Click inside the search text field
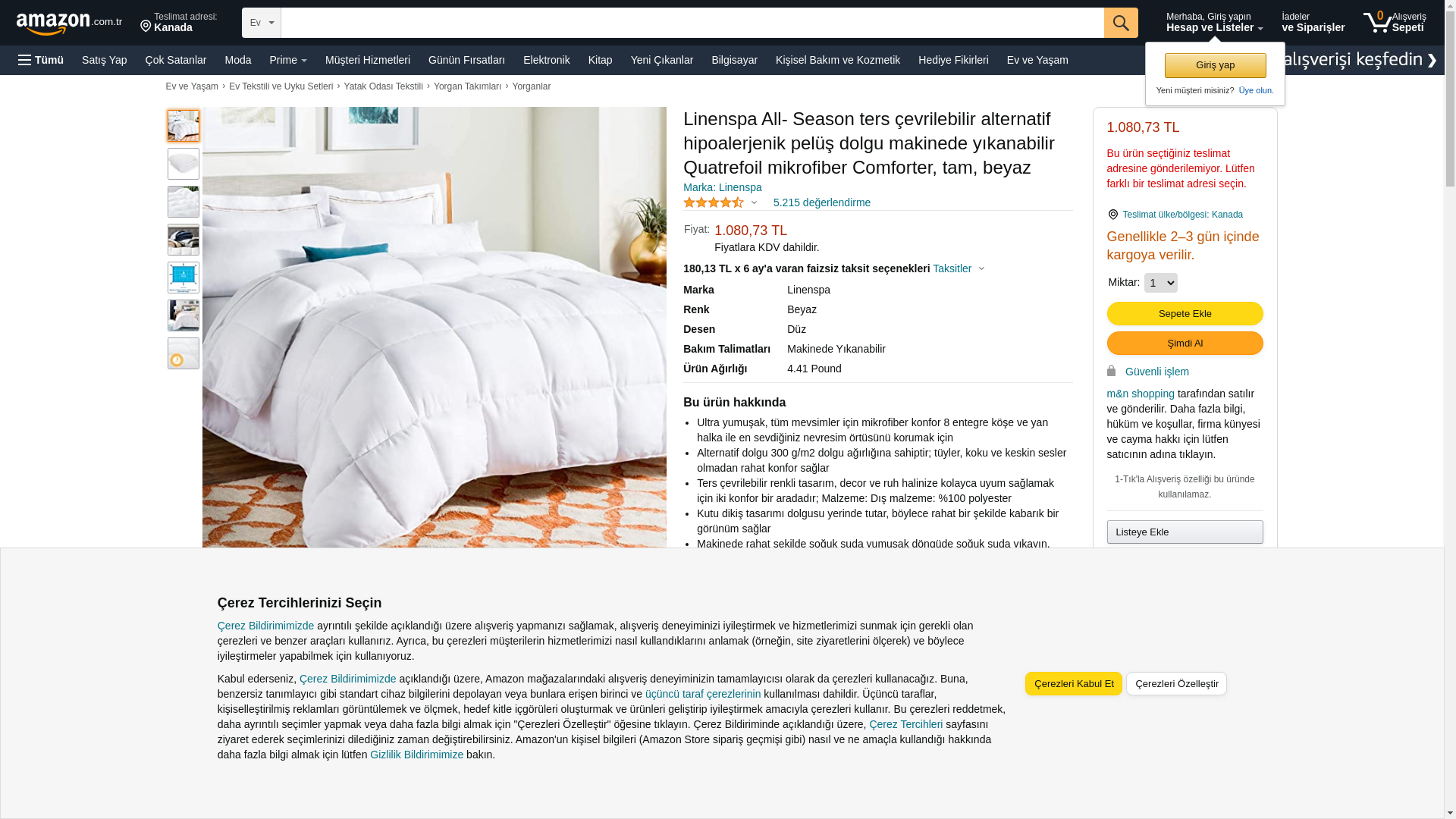Image resolution: width=1456 pixels, height=819 pixels. pos(692,23)
